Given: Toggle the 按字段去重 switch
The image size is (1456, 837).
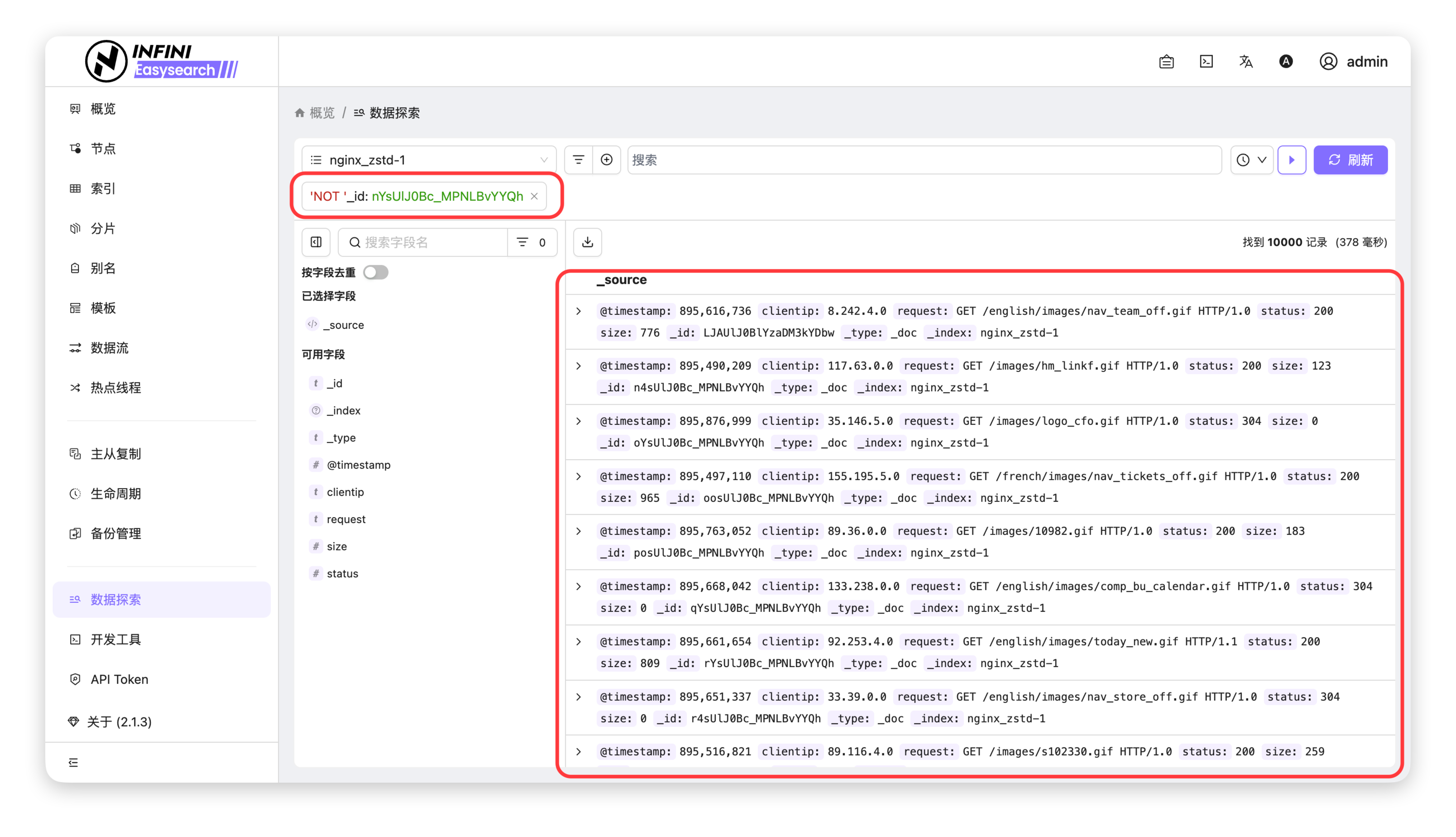Looking at the screenshot, I should point(376,272).
